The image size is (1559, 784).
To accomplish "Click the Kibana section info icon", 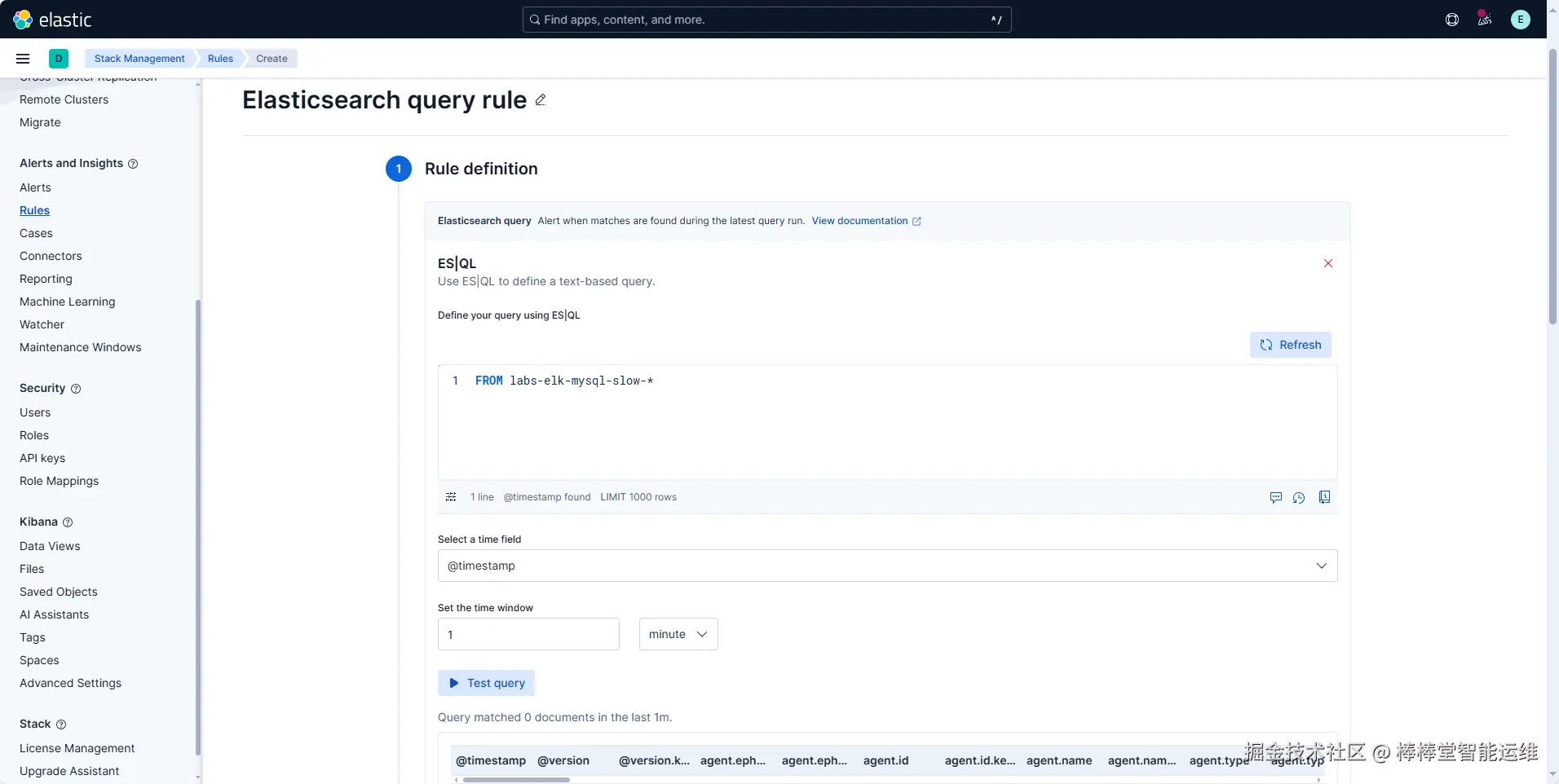I will coord(68,522).
